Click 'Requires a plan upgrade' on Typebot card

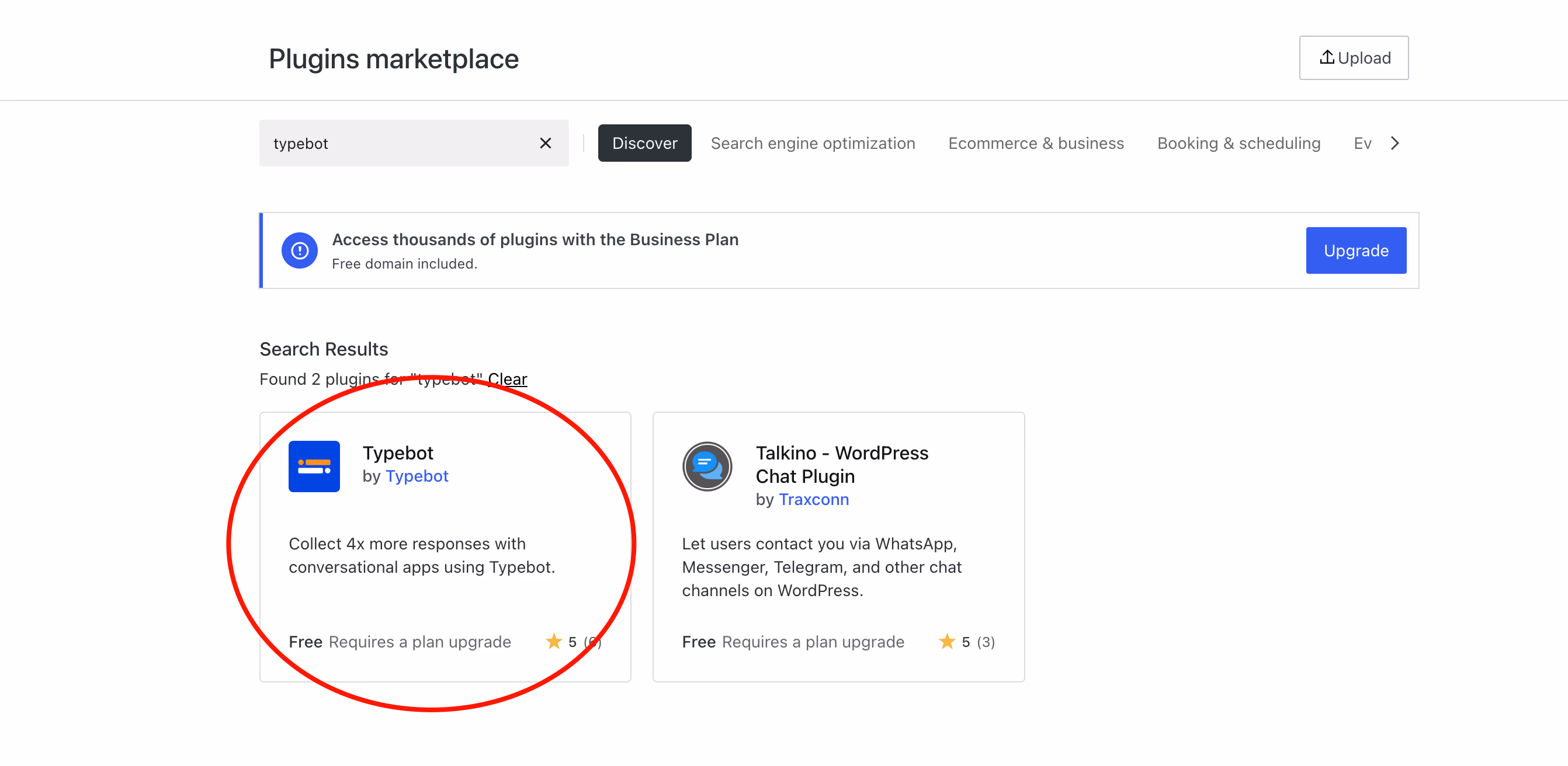[x=419, y=641]
